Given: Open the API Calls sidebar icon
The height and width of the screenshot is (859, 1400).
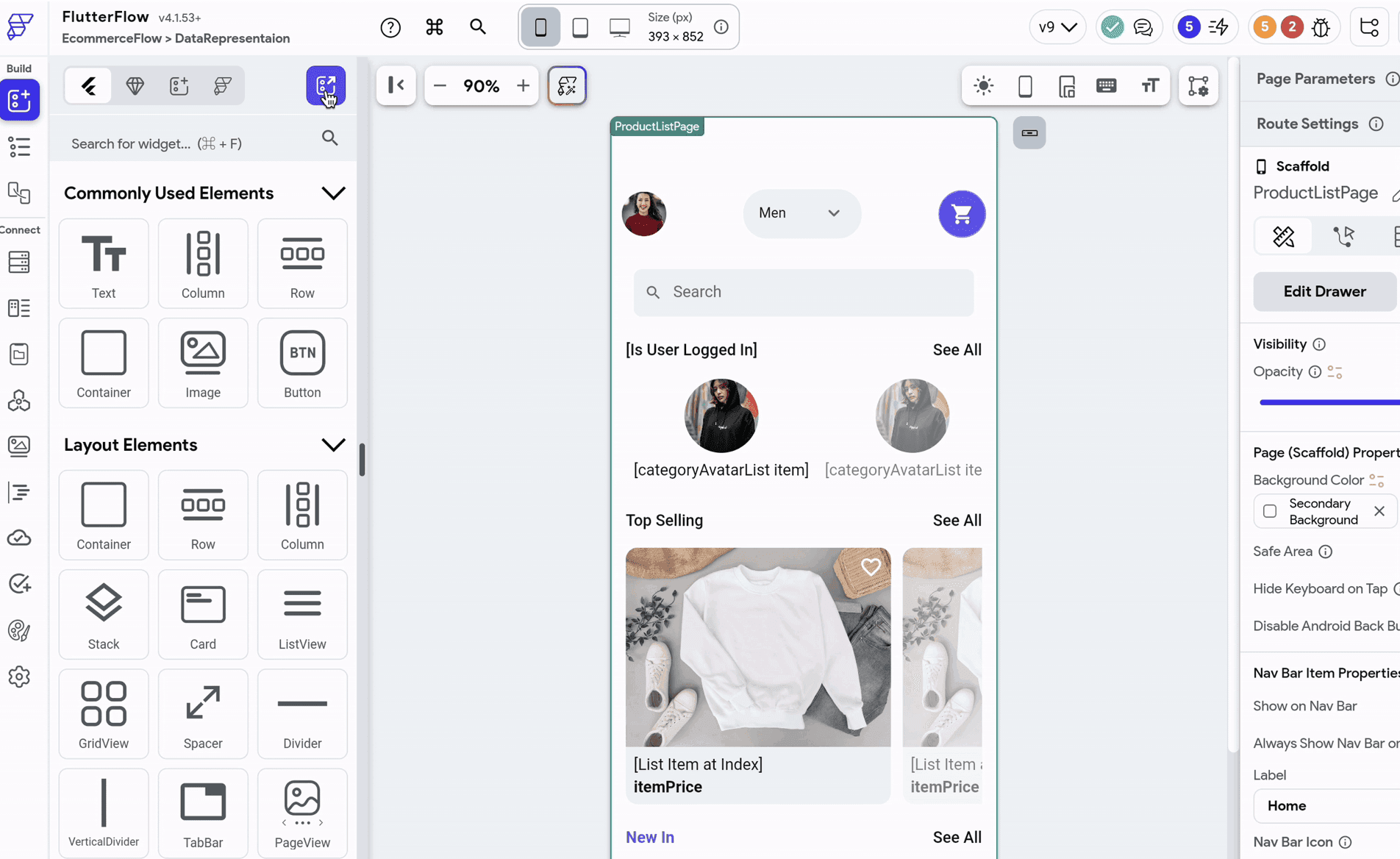Looking at the screenshot, I should coord(19,401).
